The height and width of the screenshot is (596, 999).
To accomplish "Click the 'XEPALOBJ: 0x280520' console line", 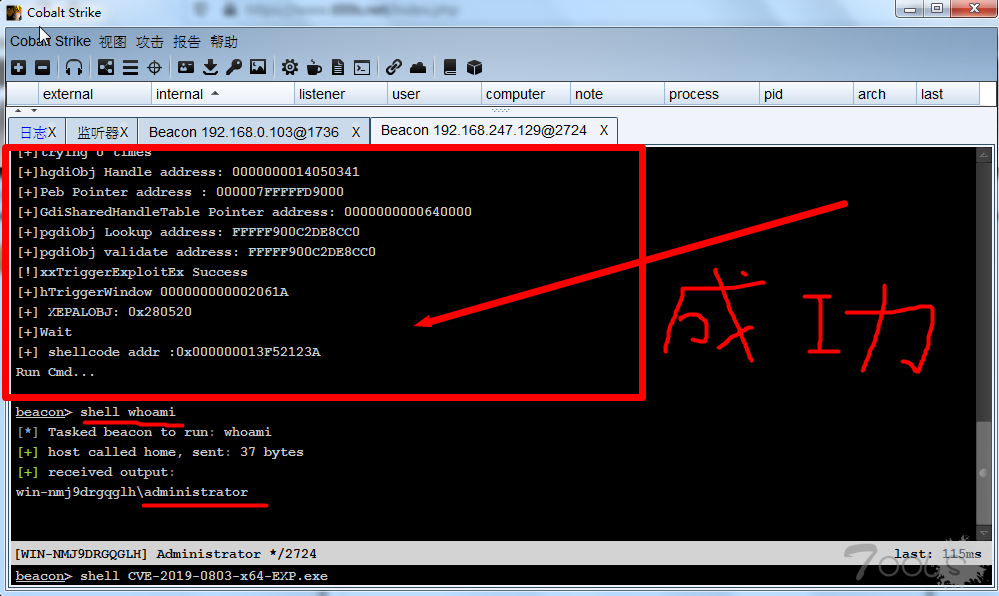I will click(x=104, y=312).
